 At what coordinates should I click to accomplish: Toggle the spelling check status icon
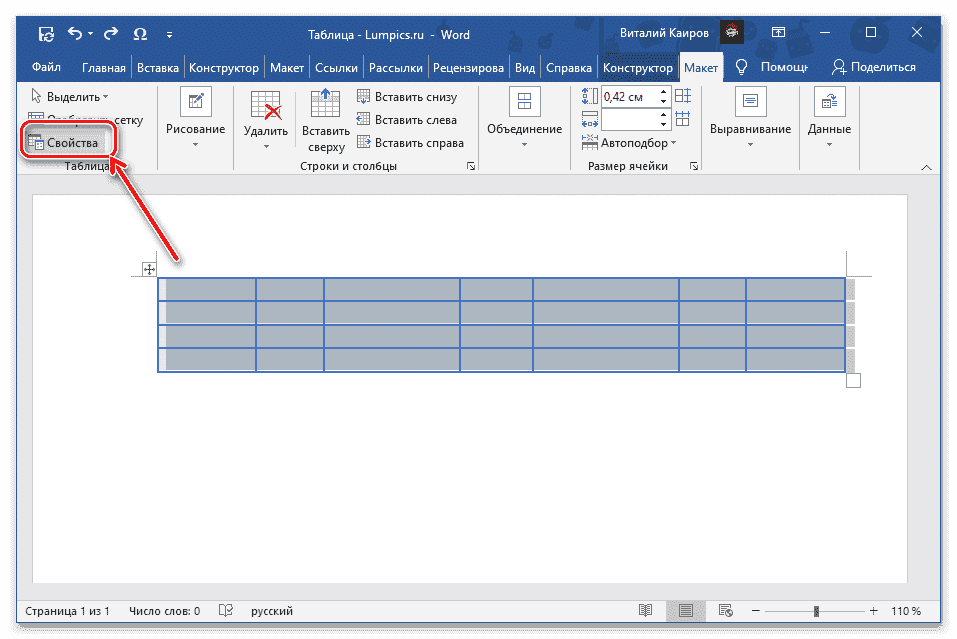click(x=227, y=611)
